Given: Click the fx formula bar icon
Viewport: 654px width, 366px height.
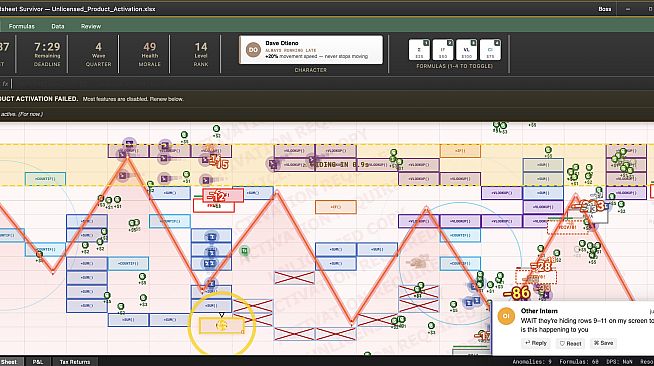Looking at the screenshot, I should click(x=5, y=84).
